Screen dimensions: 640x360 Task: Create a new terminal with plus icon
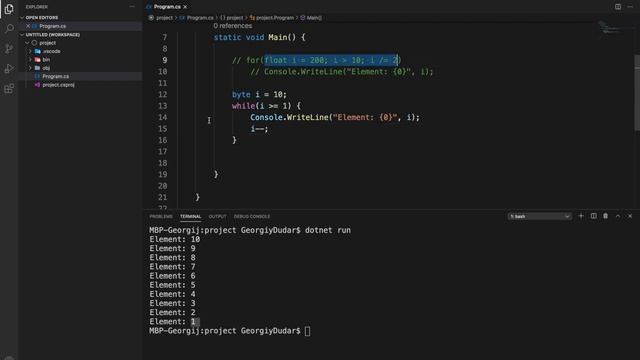coord(581,216)
